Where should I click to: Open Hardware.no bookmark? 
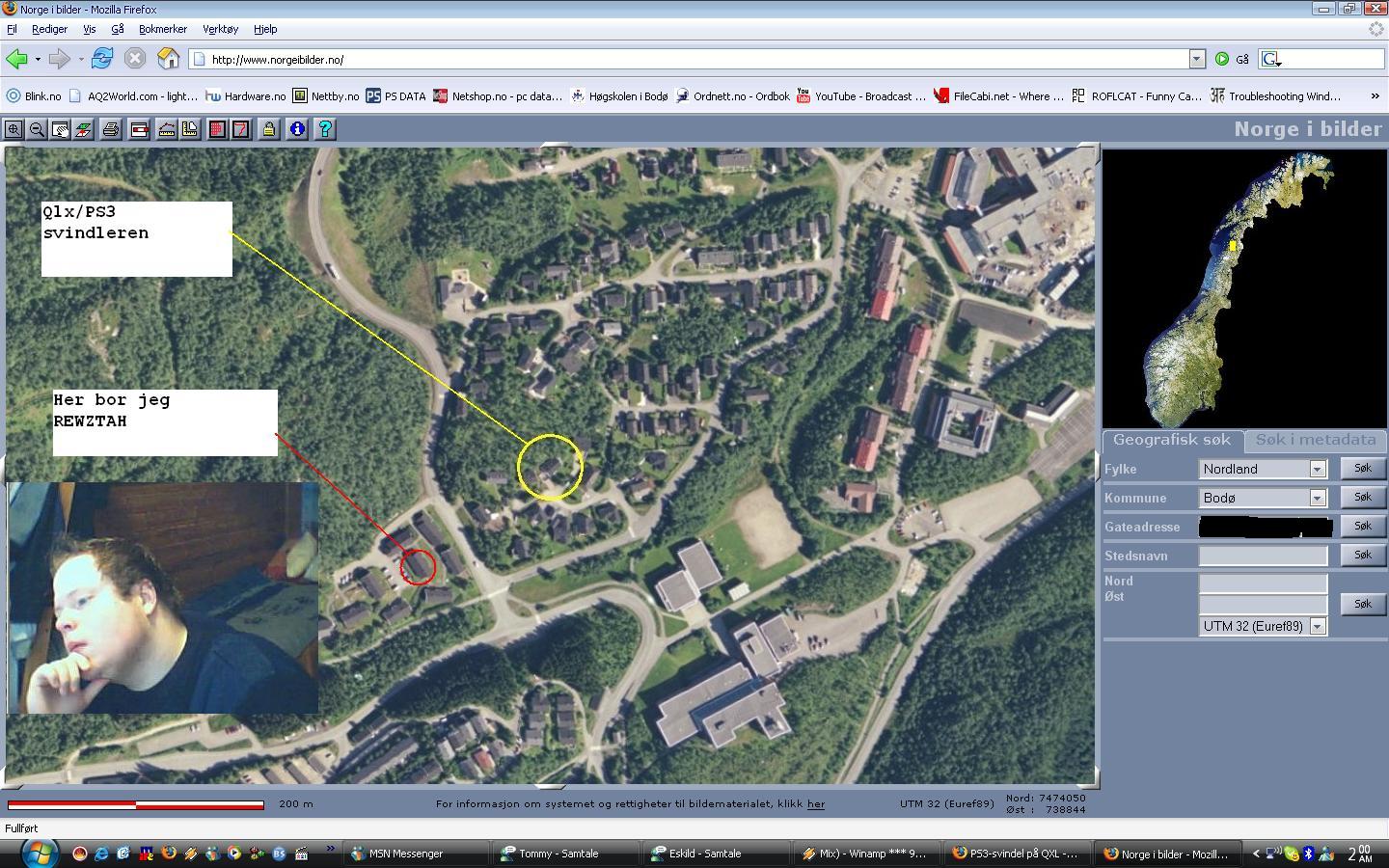click(x=246, y=96)
